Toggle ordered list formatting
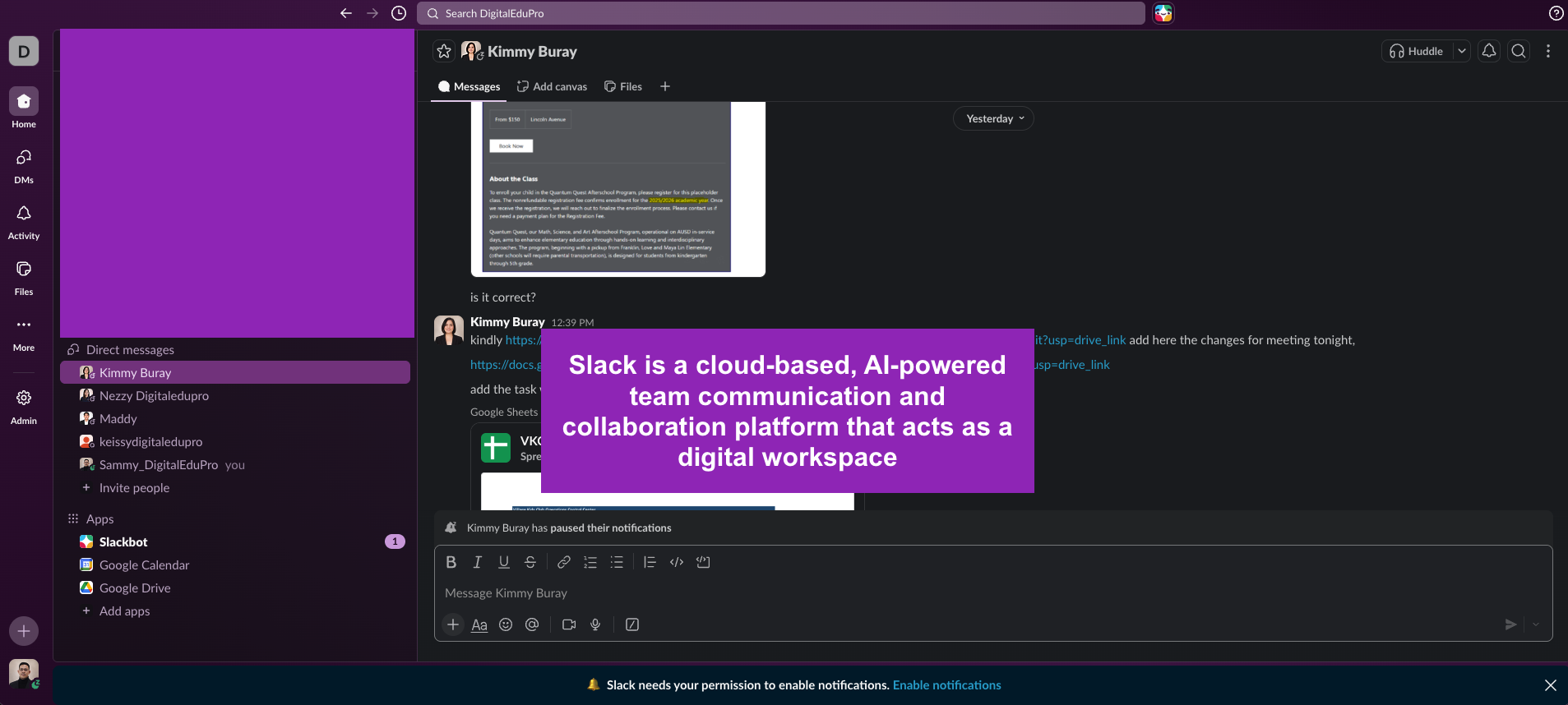 coord(590,562)
